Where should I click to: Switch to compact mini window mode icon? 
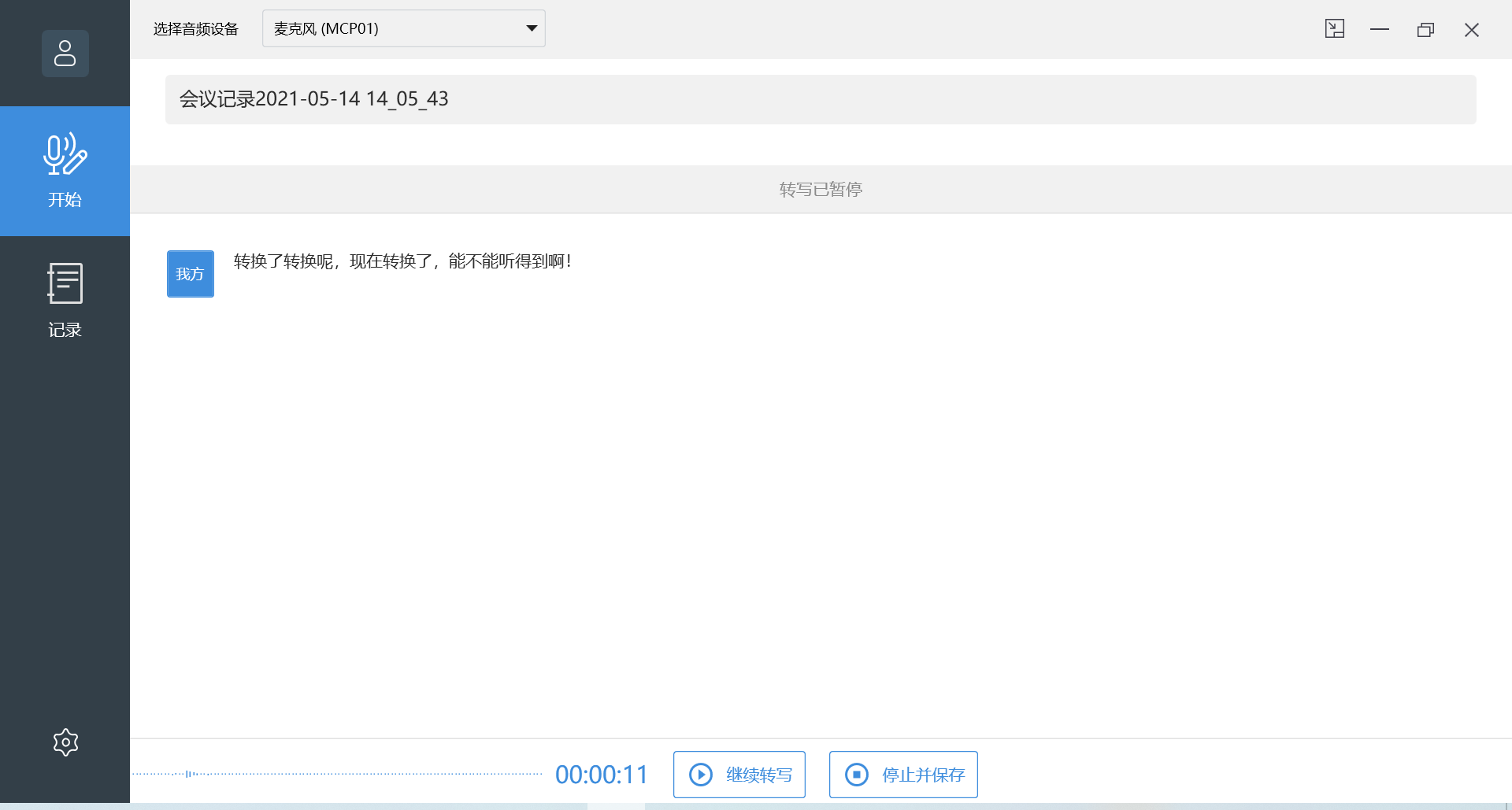coord(1335,29)
